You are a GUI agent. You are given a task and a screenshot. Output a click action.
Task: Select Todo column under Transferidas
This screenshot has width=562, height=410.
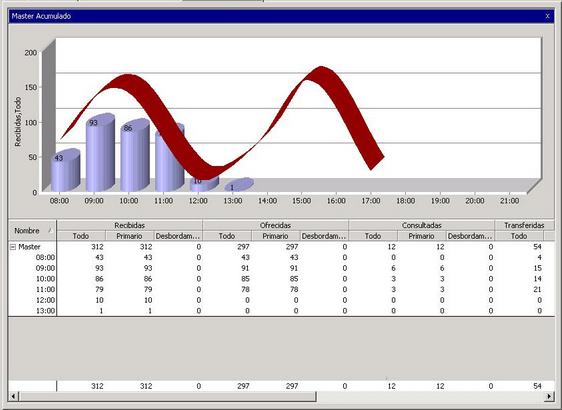click(x=519, y=236)
